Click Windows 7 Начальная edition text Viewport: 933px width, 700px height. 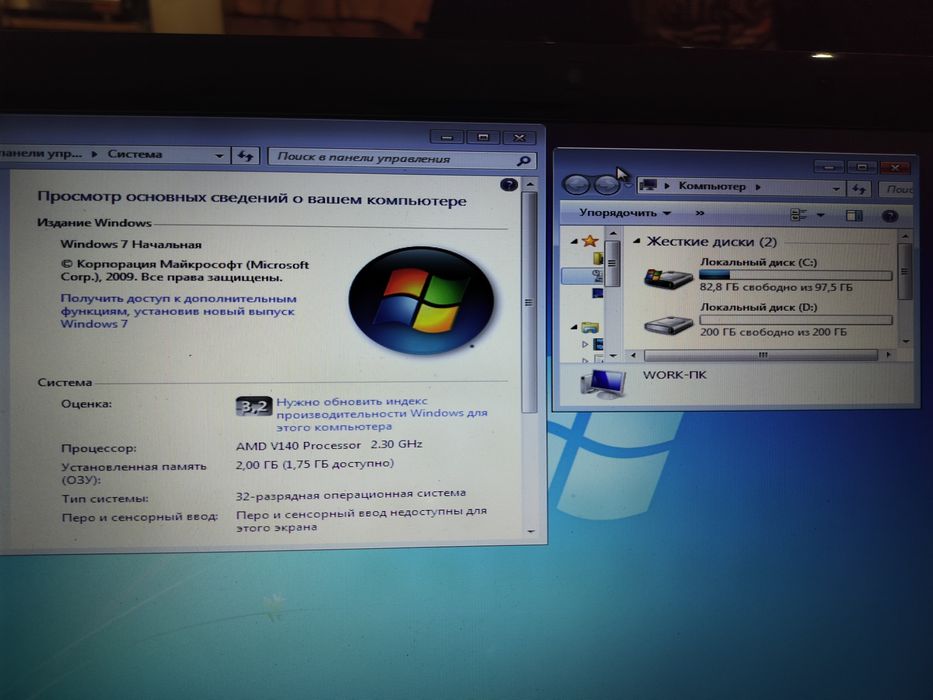[x=131, y=244]
